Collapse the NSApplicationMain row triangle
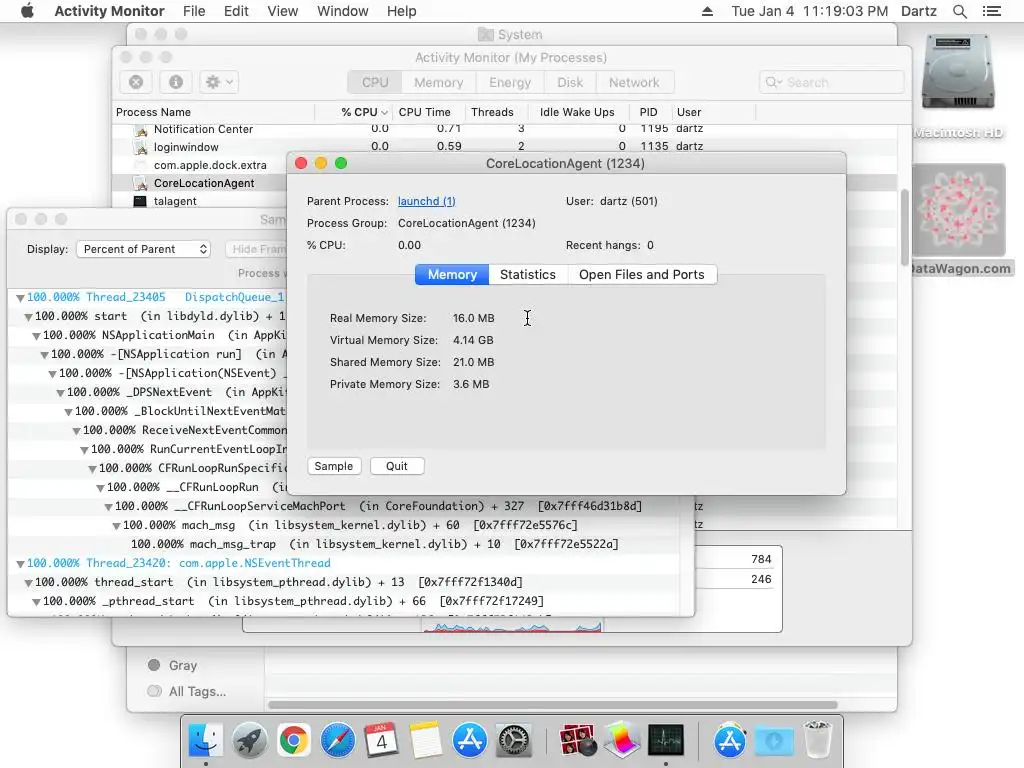Viewport: 1024px width, 768px height. pos(37,336)
